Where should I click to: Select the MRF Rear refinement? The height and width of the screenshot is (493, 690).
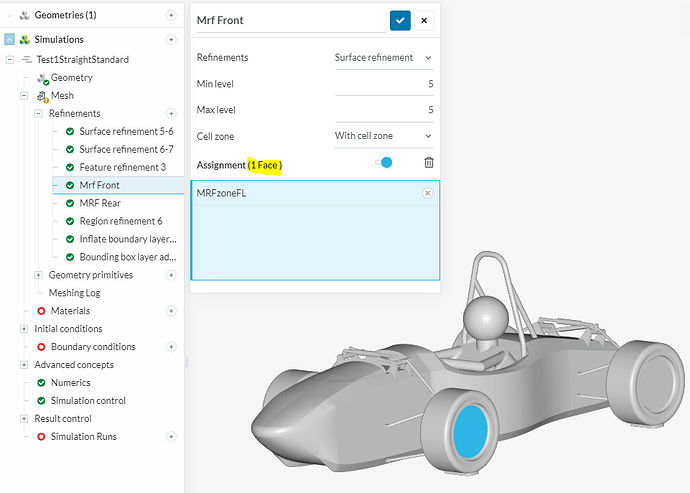tap(100, 203)
